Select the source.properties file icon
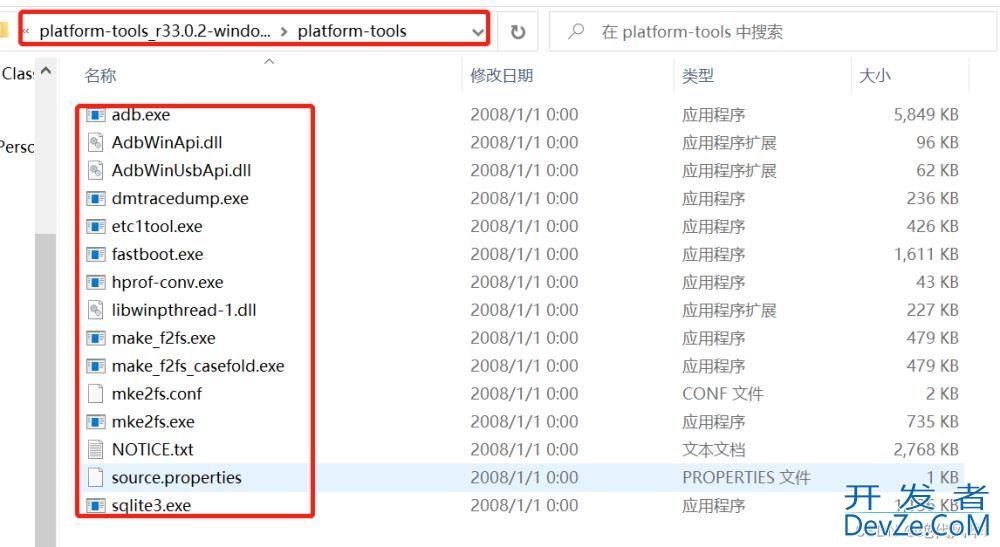The width and height of the screenshot is (1000, 547). tap(96, 478)
